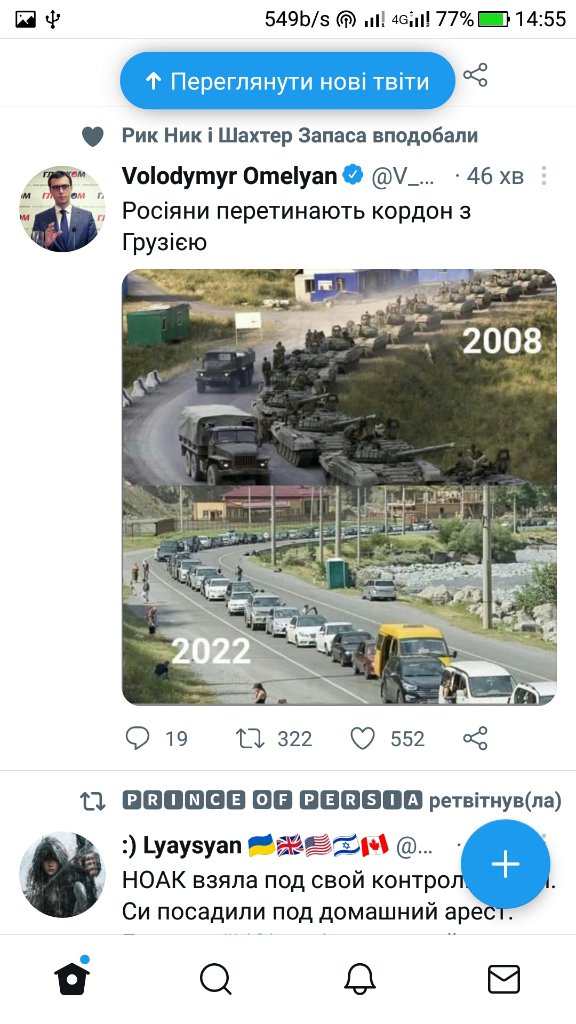Share Omelyan's tweet via share icon
Image resolution: width=576 pixels, height=1024 pixels.
pos(475,738)
